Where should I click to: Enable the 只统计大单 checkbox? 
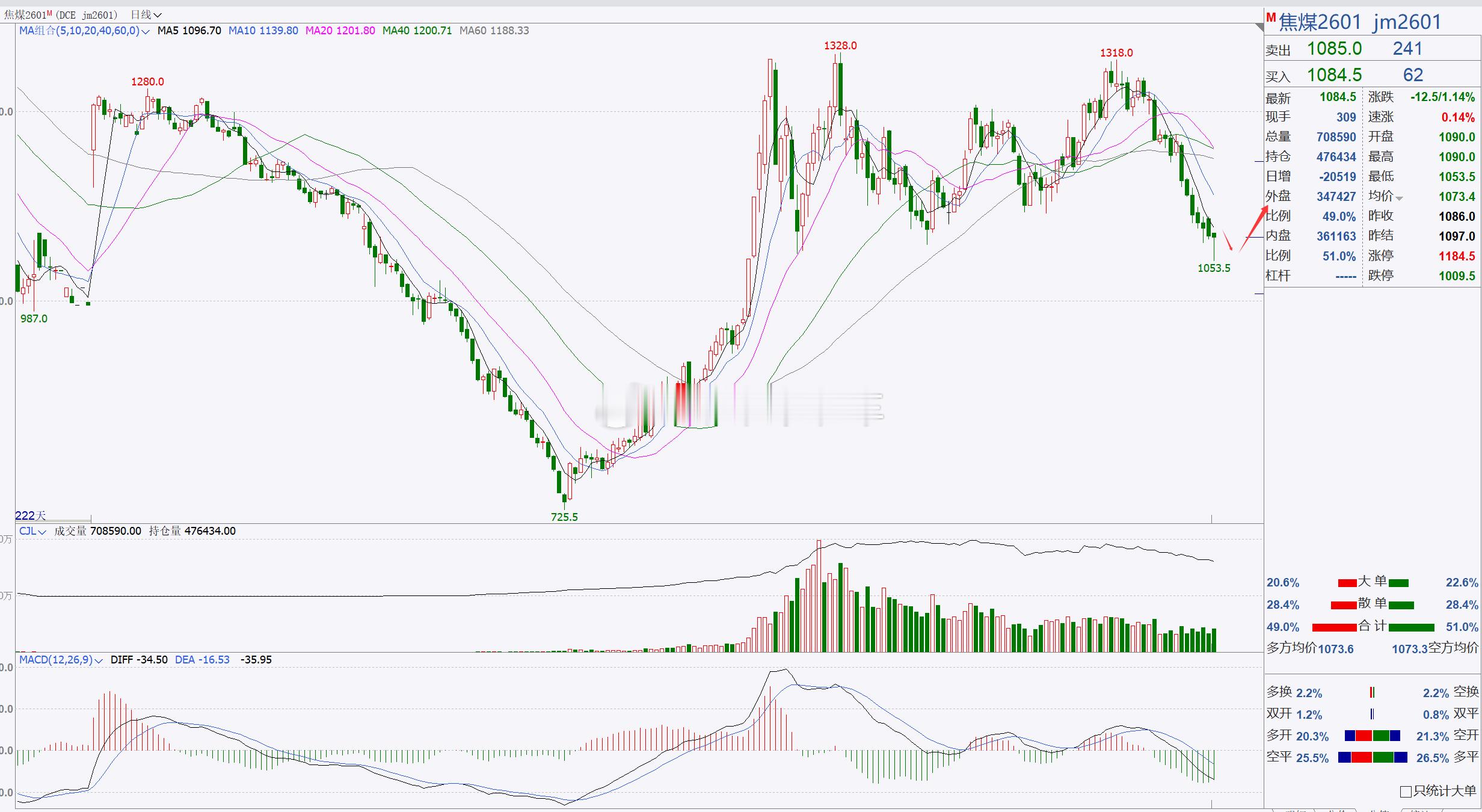pos(1406,792)
